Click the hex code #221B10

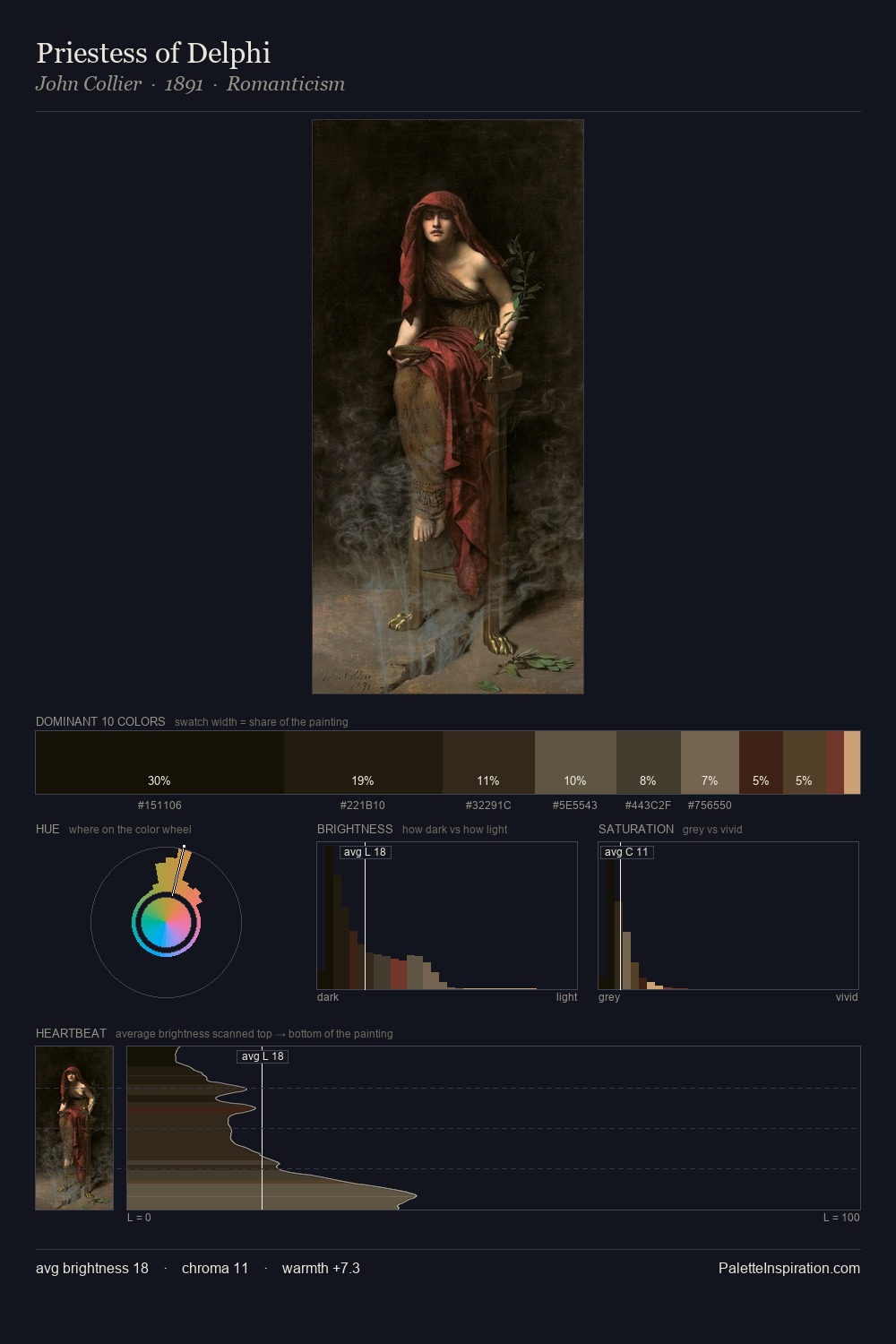pos(363,806)
